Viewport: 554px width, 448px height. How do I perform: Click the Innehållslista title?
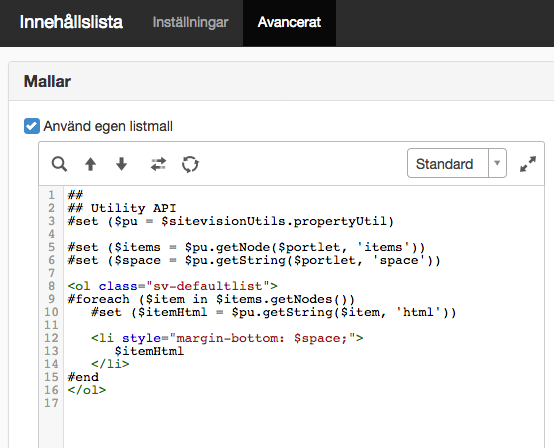click(71, 22)
